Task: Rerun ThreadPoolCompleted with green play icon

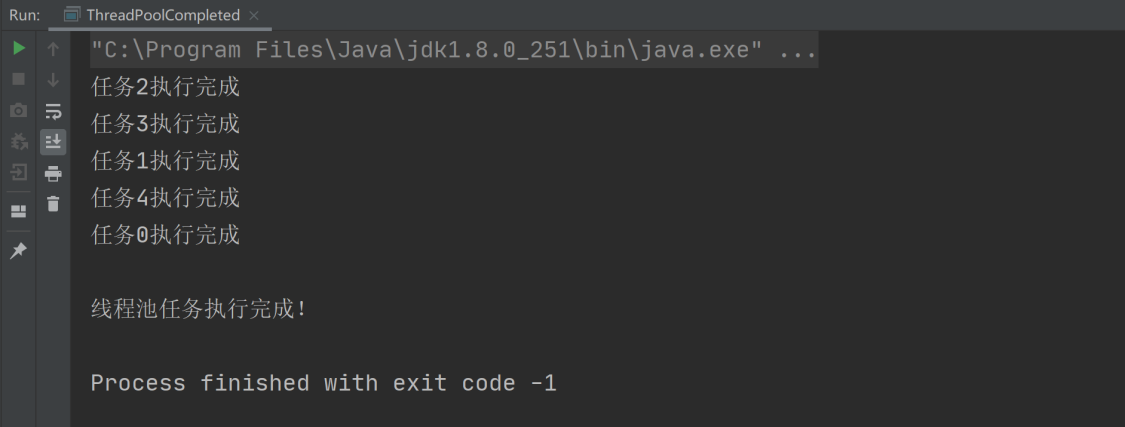Action: (x=19, y=49)
